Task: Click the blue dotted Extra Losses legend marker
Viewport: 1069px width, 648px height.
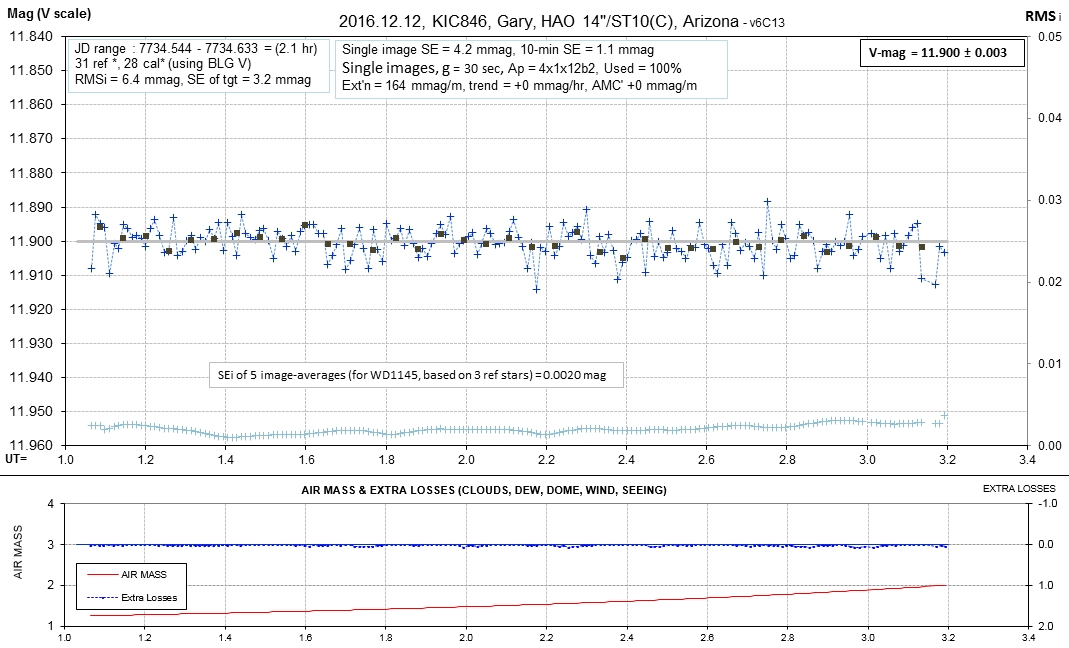Action: [101, 596]
